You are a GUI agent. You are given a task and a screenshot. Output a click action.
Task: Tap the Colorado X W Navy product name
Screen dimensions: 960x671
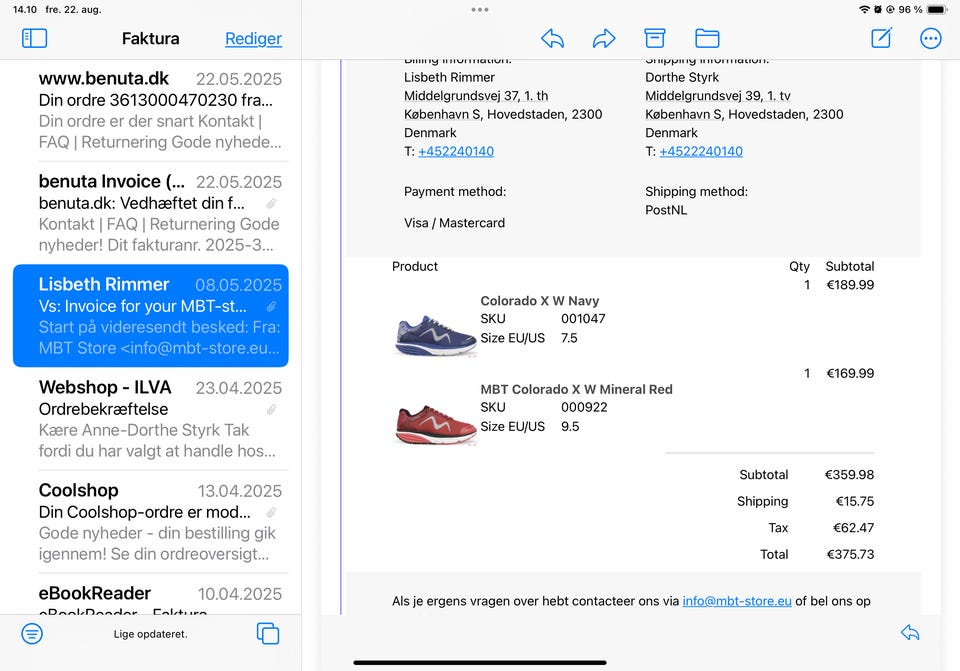pyautogui.click(x=539, y=301)
